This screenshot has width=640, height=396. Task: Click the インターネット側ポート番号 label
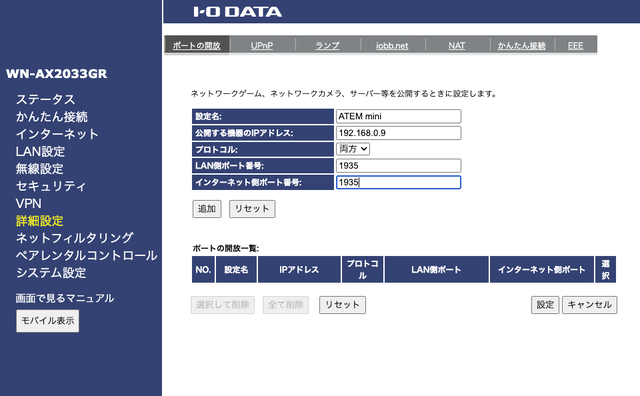point(263,182)
